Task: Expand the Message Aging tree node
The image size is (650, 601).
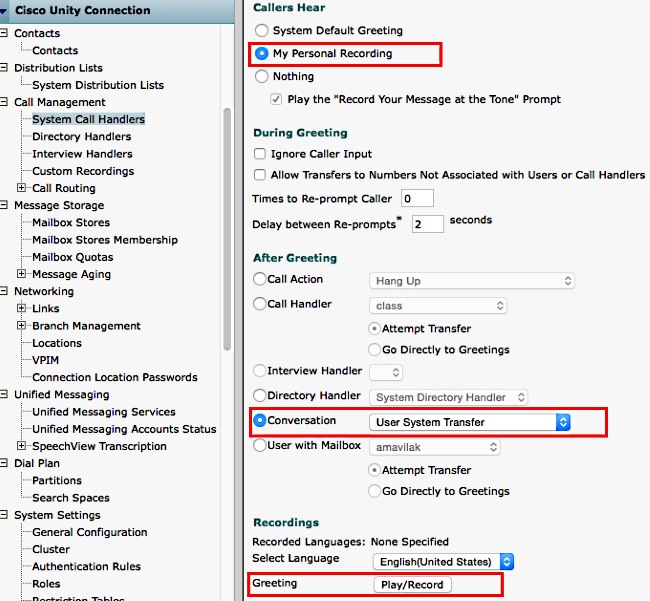Action: pos(22,274)
